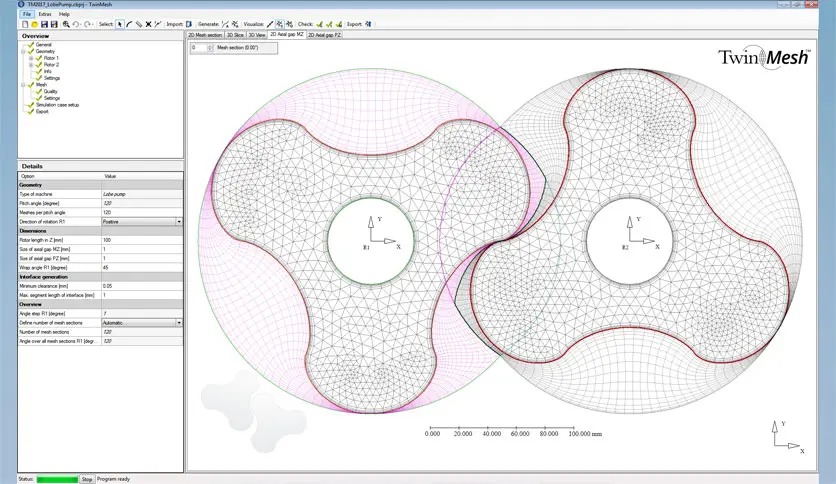This screenshot has height=484, width=836.
Task: Switch to the 3D View tab
Action: coord(256,35)
